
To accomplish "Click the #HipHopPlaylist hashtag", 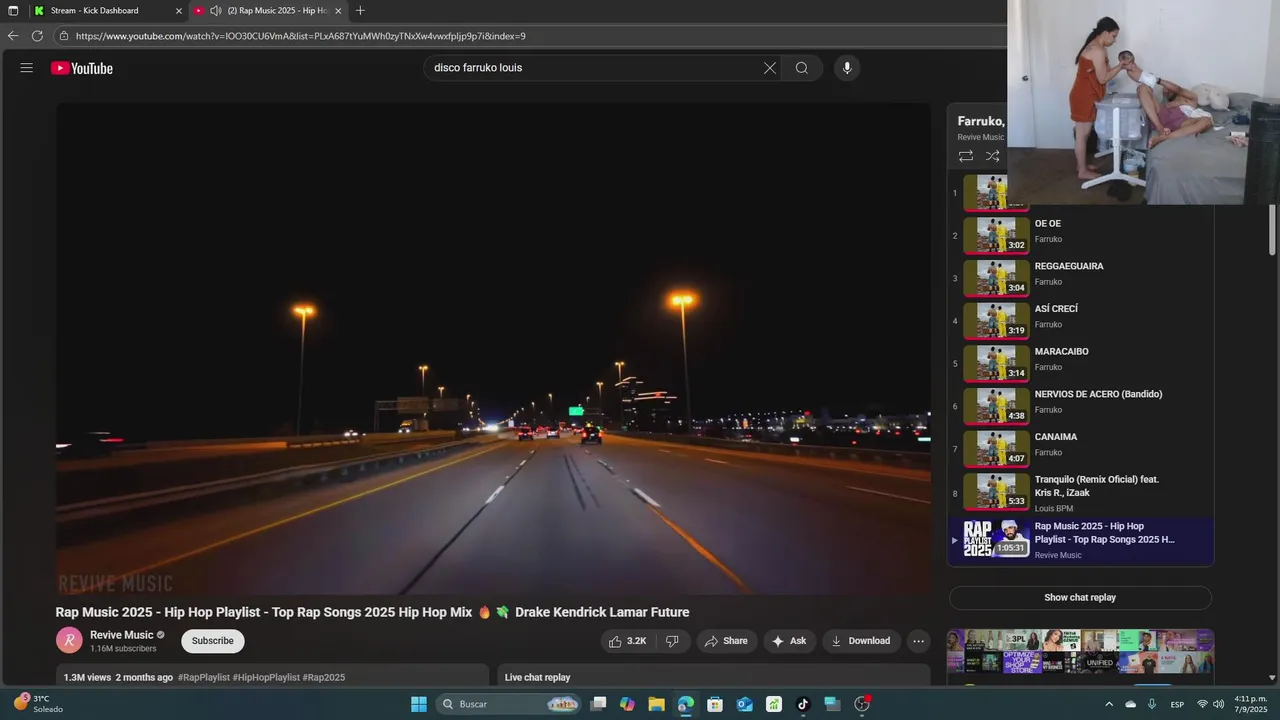I will coord(266,678).
